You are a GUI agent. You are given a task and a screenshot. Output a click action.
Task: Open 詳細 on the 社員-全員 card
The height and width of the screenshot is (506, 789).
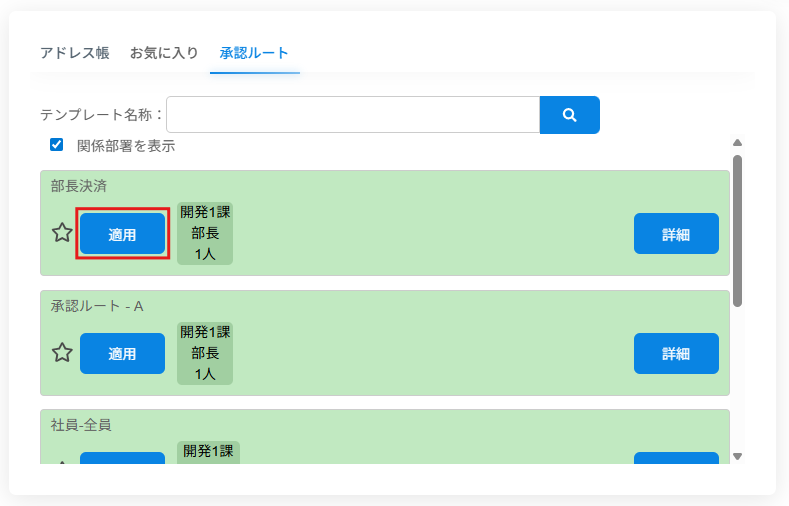pos(676,459)
